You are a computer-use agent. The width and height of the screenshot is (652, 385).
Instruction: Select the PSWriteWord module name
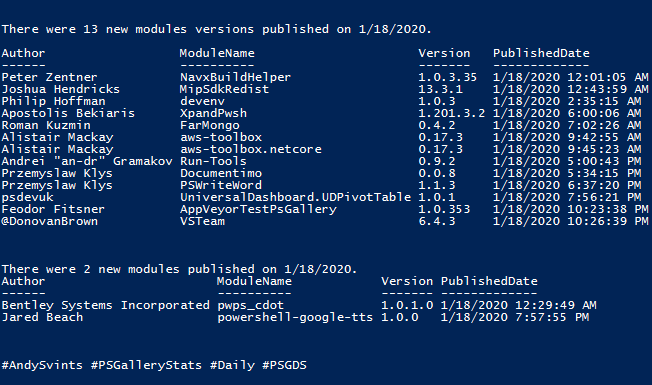click(x=221, y=185)
